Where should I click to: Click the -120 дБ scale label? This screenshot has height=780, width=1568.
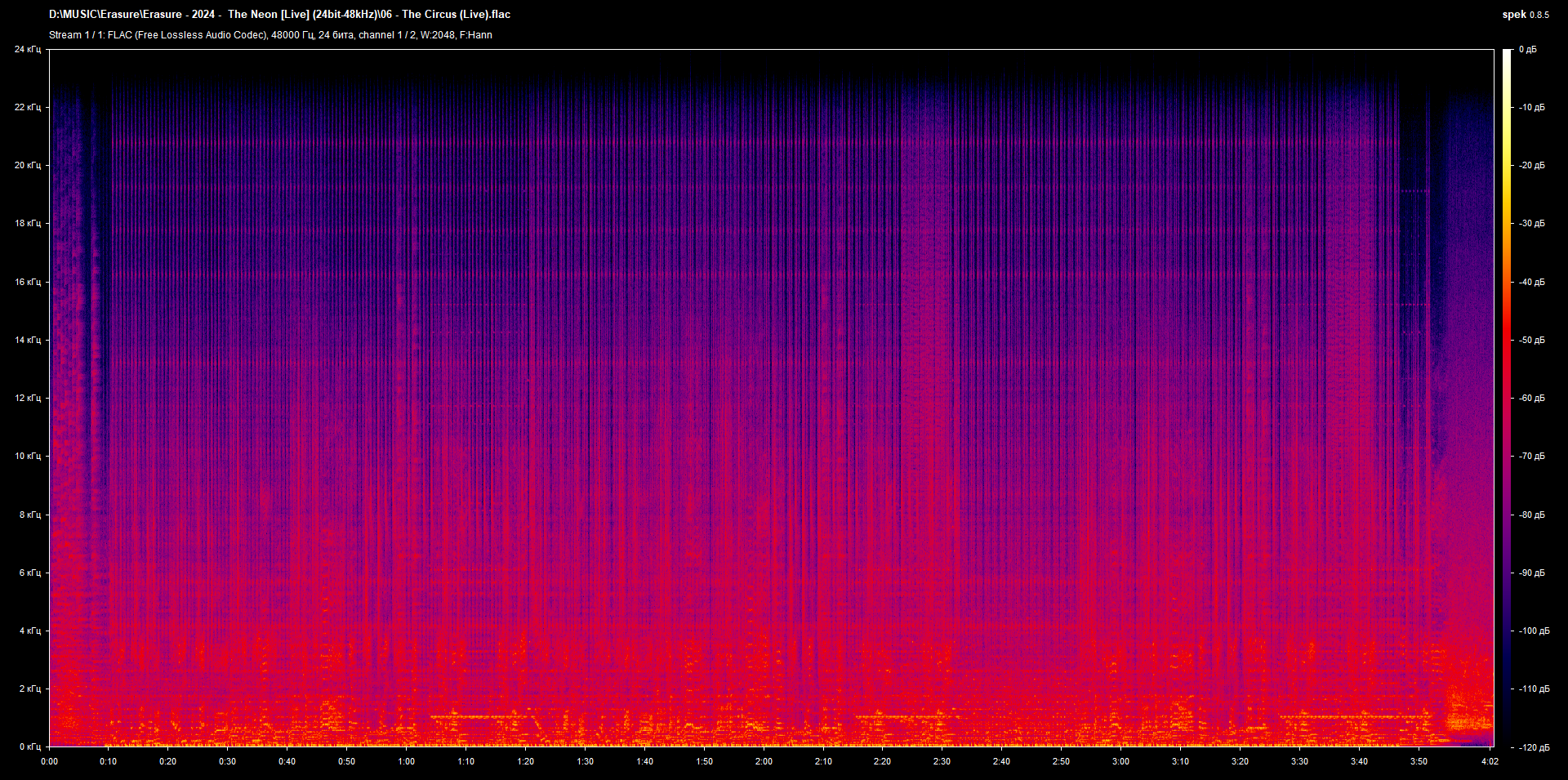(x=1534, y=747)
